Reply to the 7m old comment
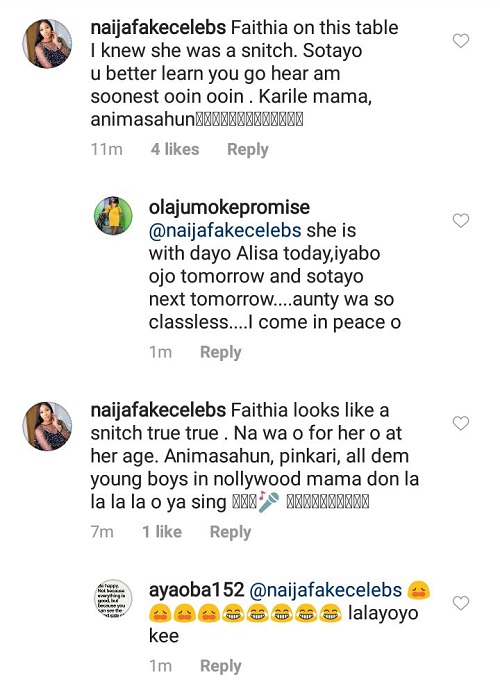The image size is (500, 686). (230, 532)
